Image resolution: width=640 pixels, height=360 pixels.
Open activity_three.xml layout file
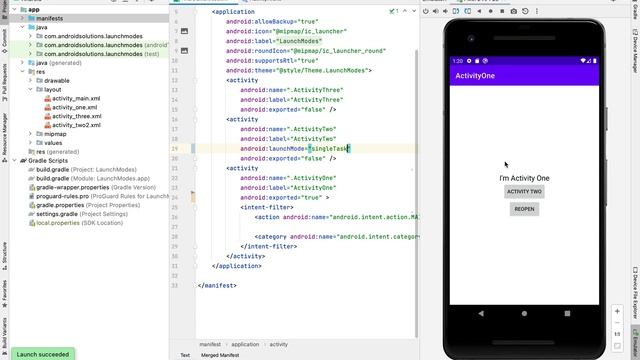click(x=73, y=116)
